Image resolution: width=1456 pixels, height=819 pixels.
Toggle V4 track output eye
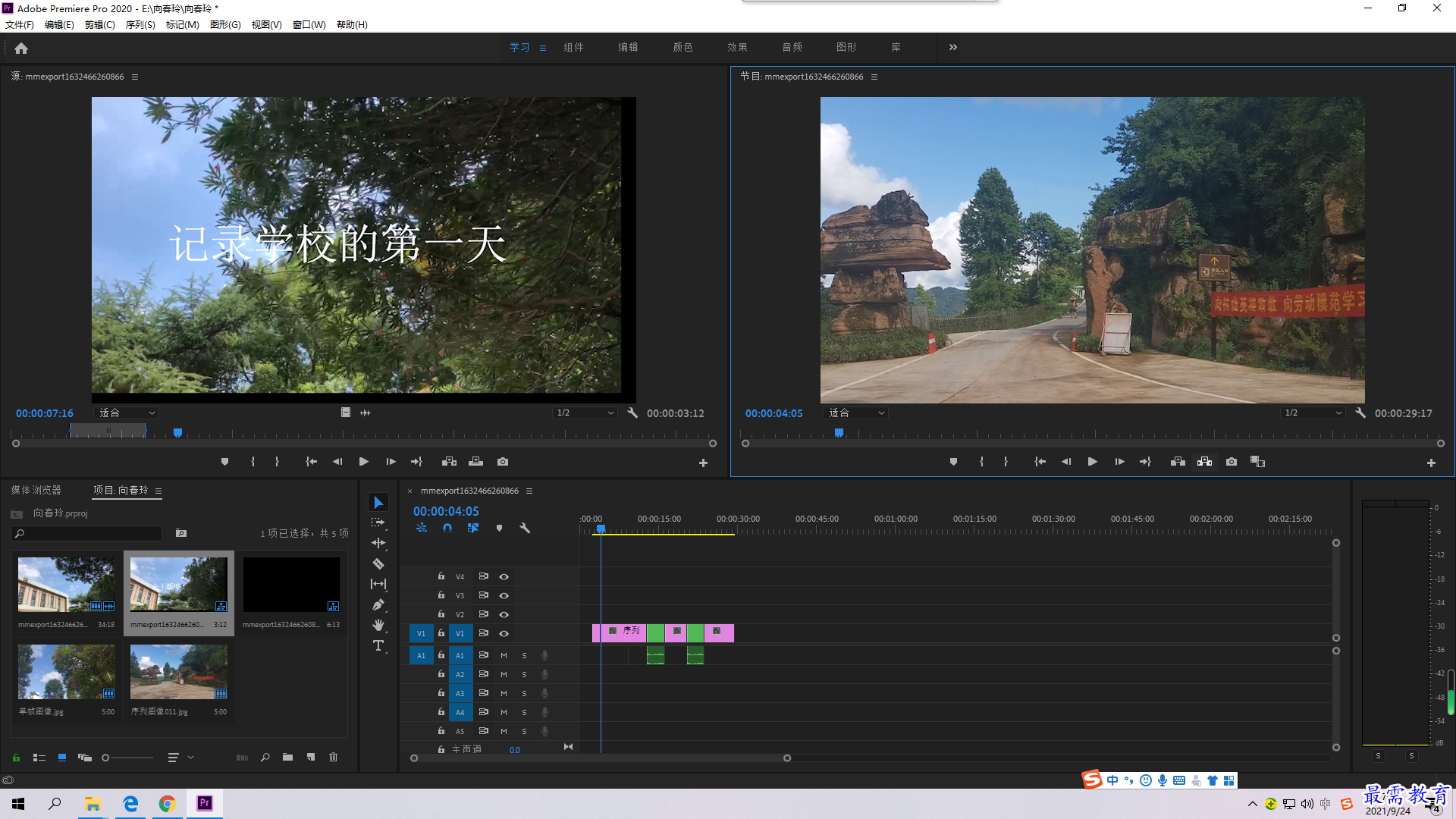[504, 576]
